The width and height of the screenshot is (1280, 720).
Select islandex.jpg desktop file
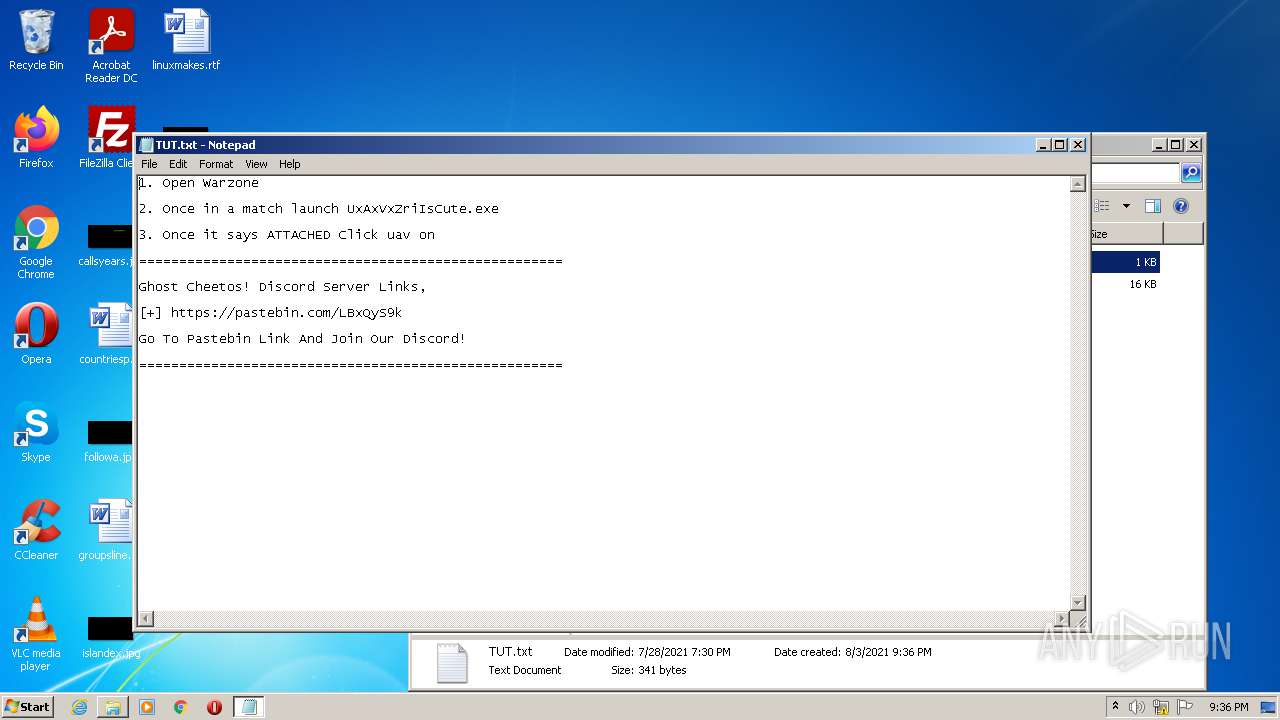(110, 636)
